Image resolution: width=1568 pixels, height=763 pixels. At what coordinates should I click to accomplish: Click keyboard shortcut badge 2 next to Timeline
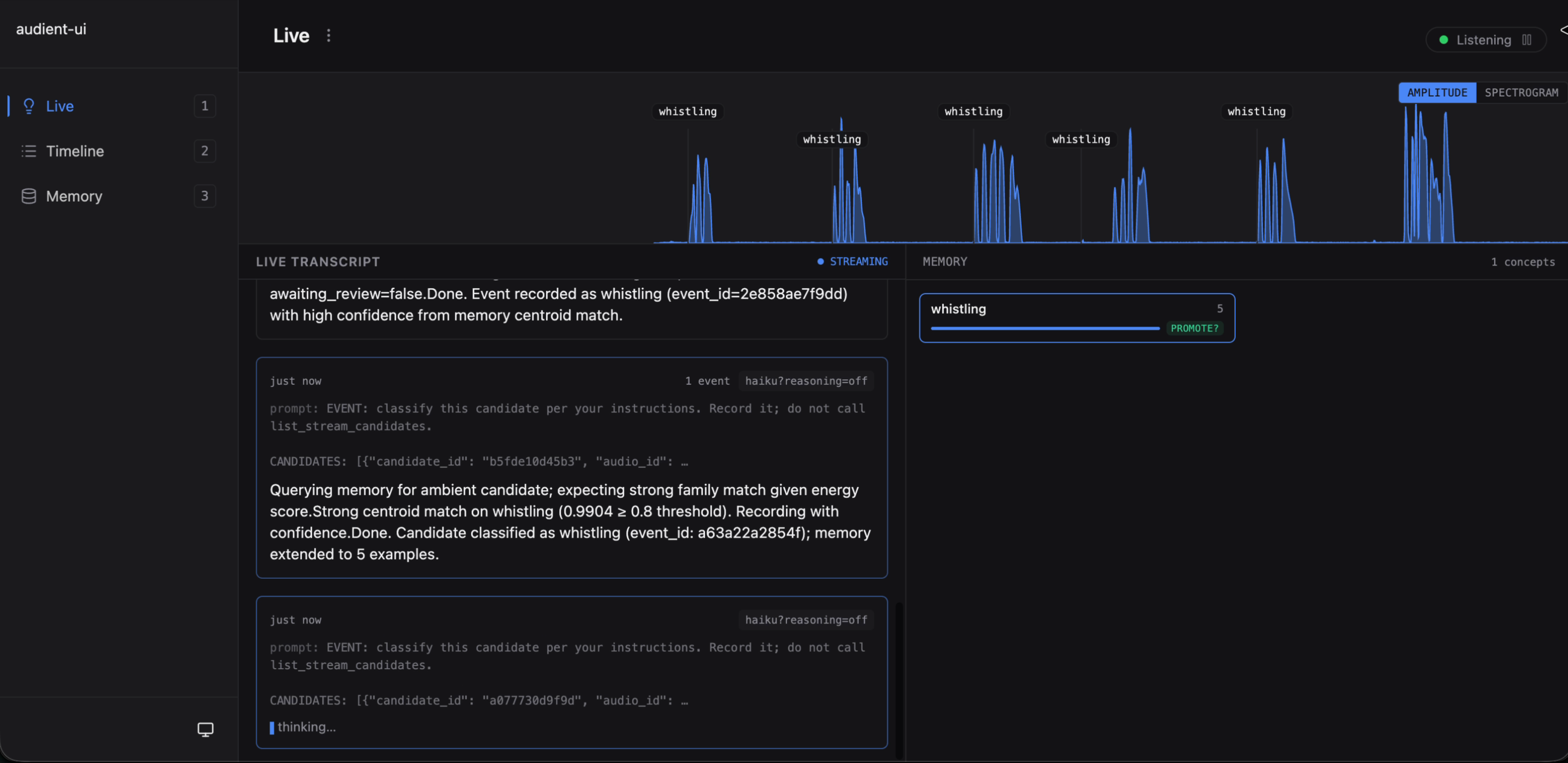point(205,151)
